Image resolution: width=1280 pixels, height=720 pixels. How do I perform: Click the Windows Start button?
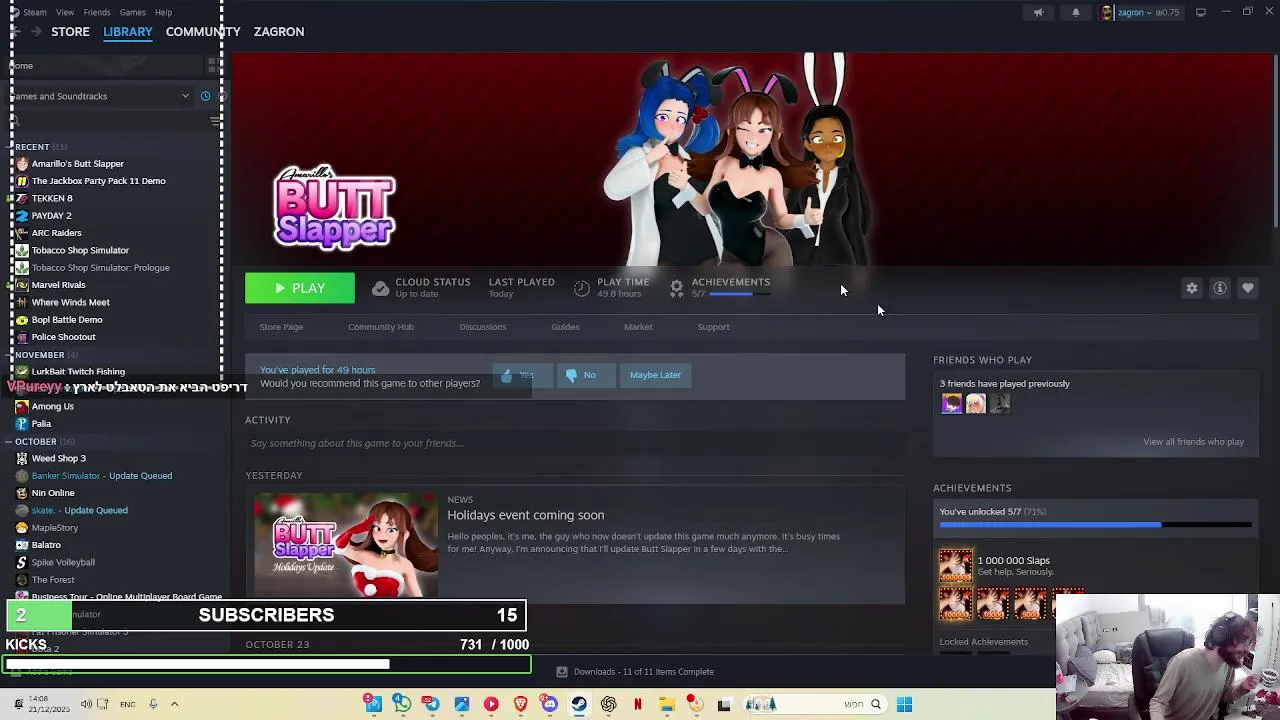point(904,704)
